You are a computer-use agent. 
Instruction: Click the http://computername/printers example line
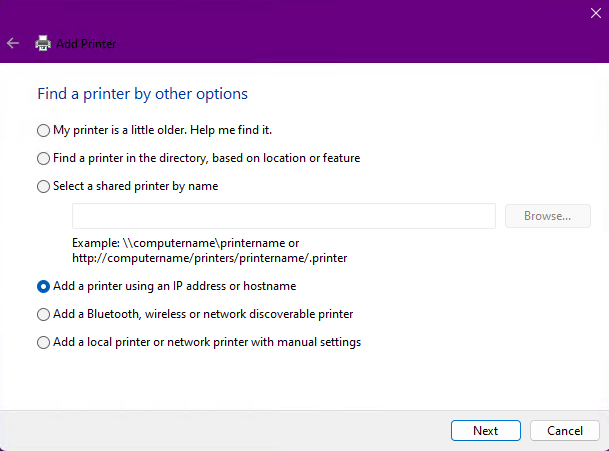[209, 258]
